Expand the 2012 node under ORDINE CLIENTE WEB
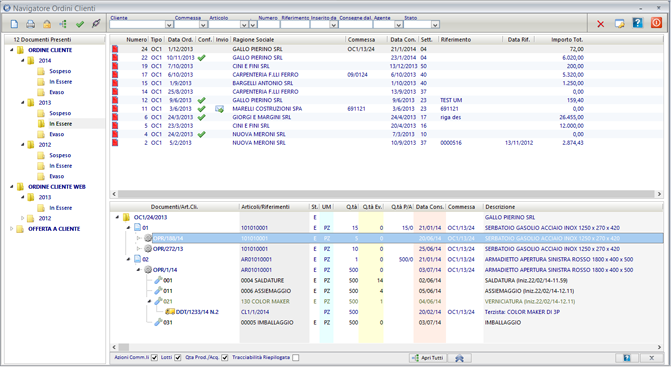This screenshot has width=671, height=367. tap(23, 218)
